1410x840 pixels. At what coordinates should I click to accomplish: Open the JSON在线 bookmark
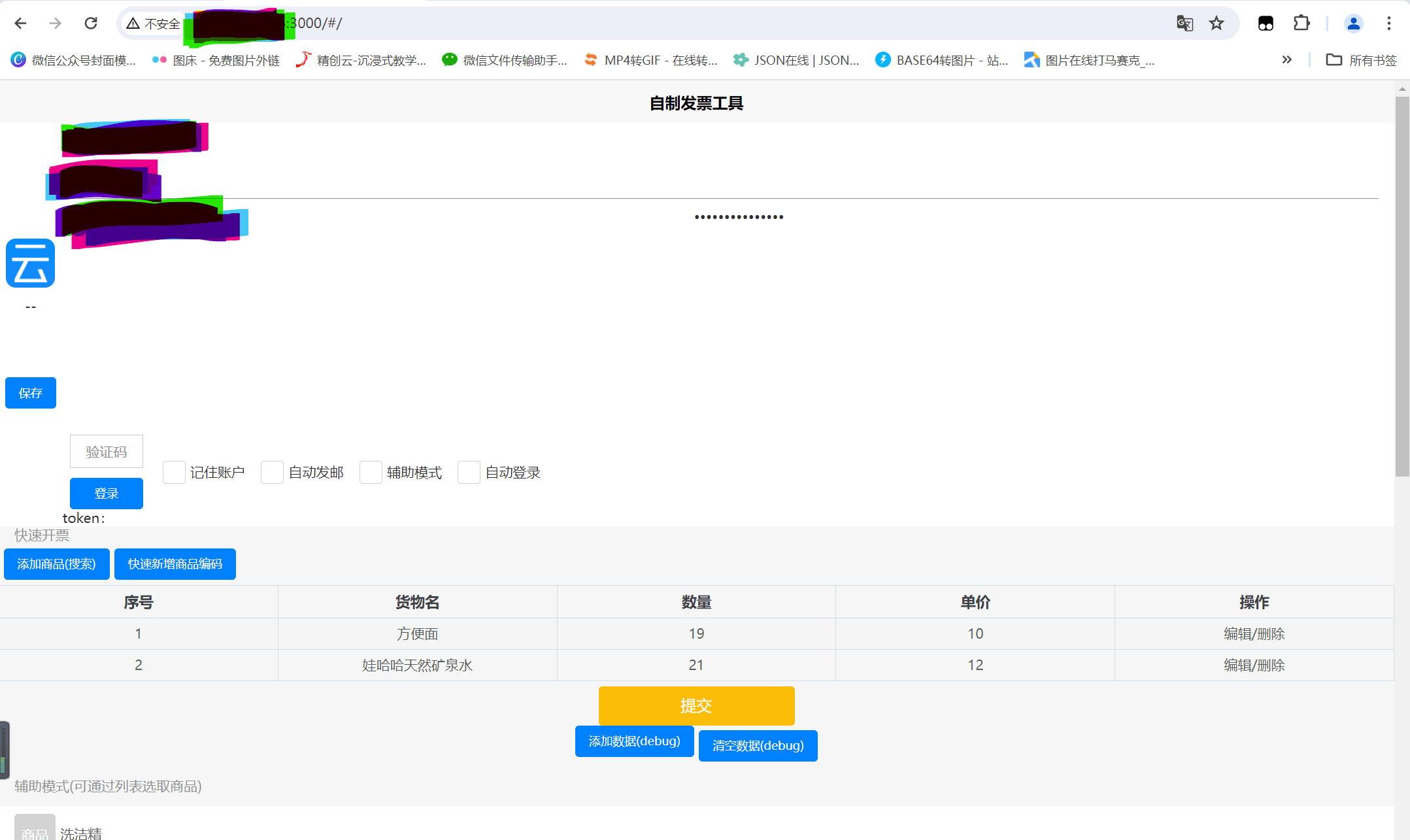point(797,59)
